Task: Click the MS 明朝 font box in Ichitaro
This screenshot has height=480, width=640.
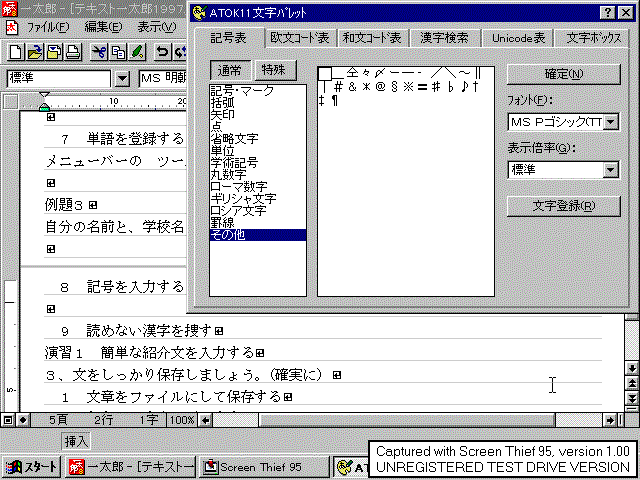Action: [x=163, y=78]
